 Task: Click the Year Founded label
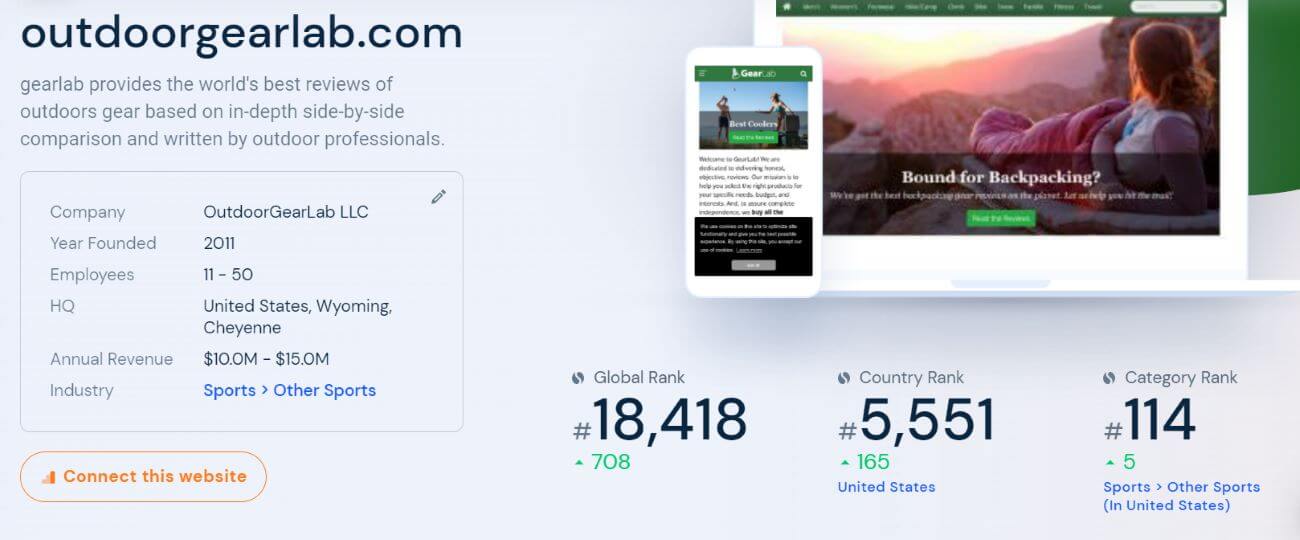pyautogui.click(x=103, y=243)
